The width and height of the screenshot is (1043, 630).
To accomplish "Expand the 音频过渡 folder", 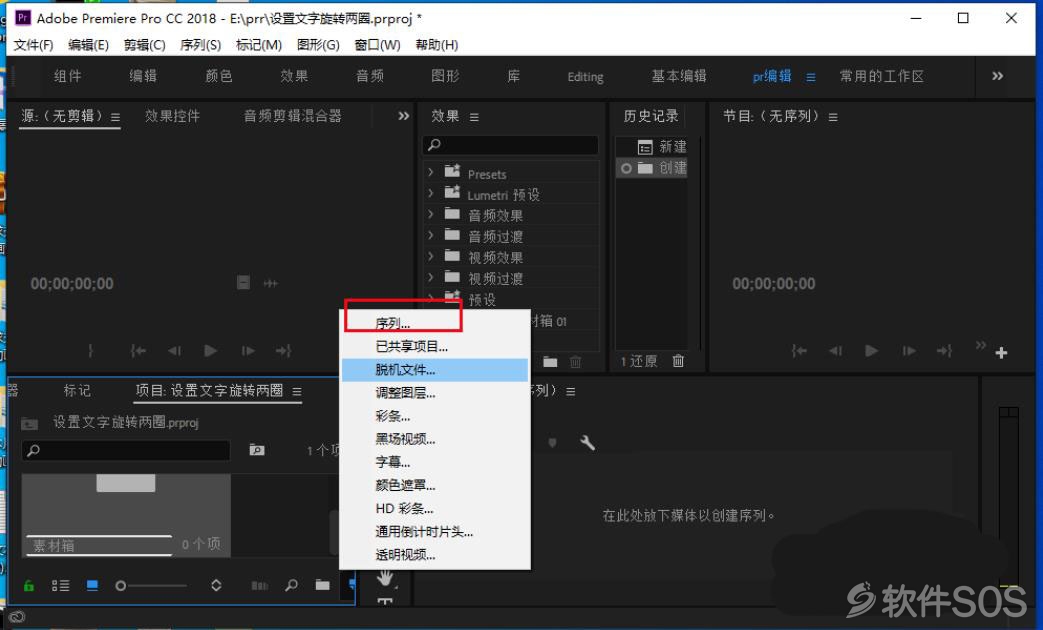I will (x=430, y=235).
